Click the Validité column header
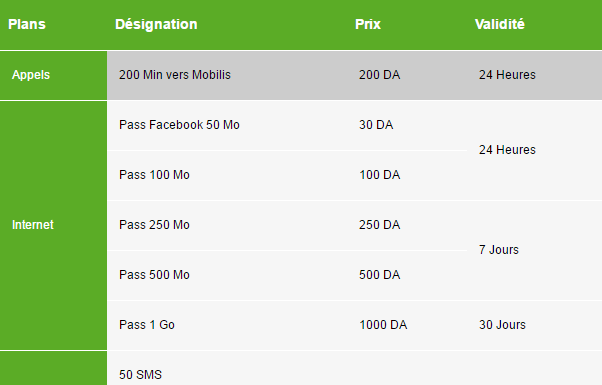 pos(499,24)
